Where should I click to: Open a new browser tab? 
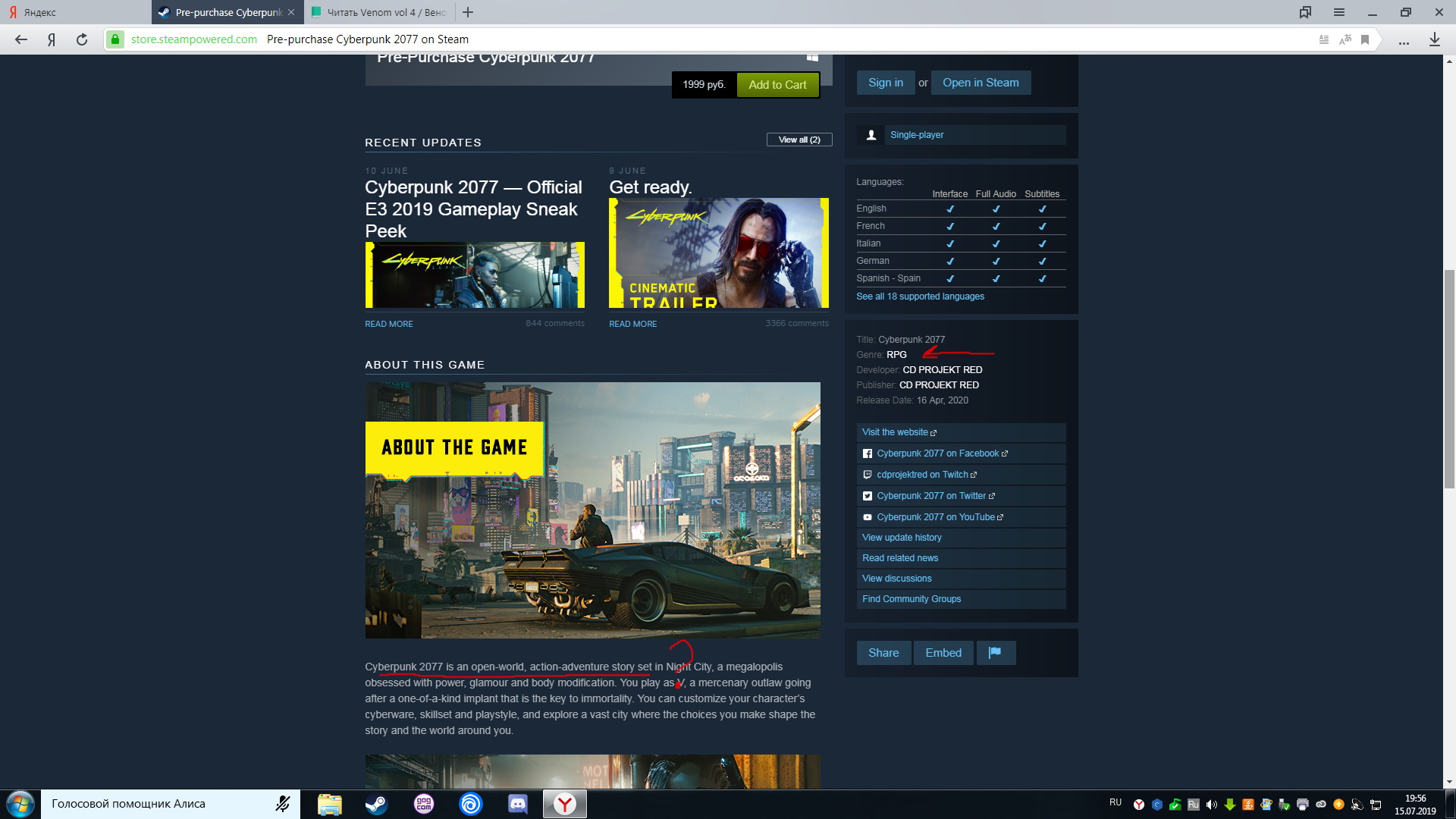[x=468, y=12]
